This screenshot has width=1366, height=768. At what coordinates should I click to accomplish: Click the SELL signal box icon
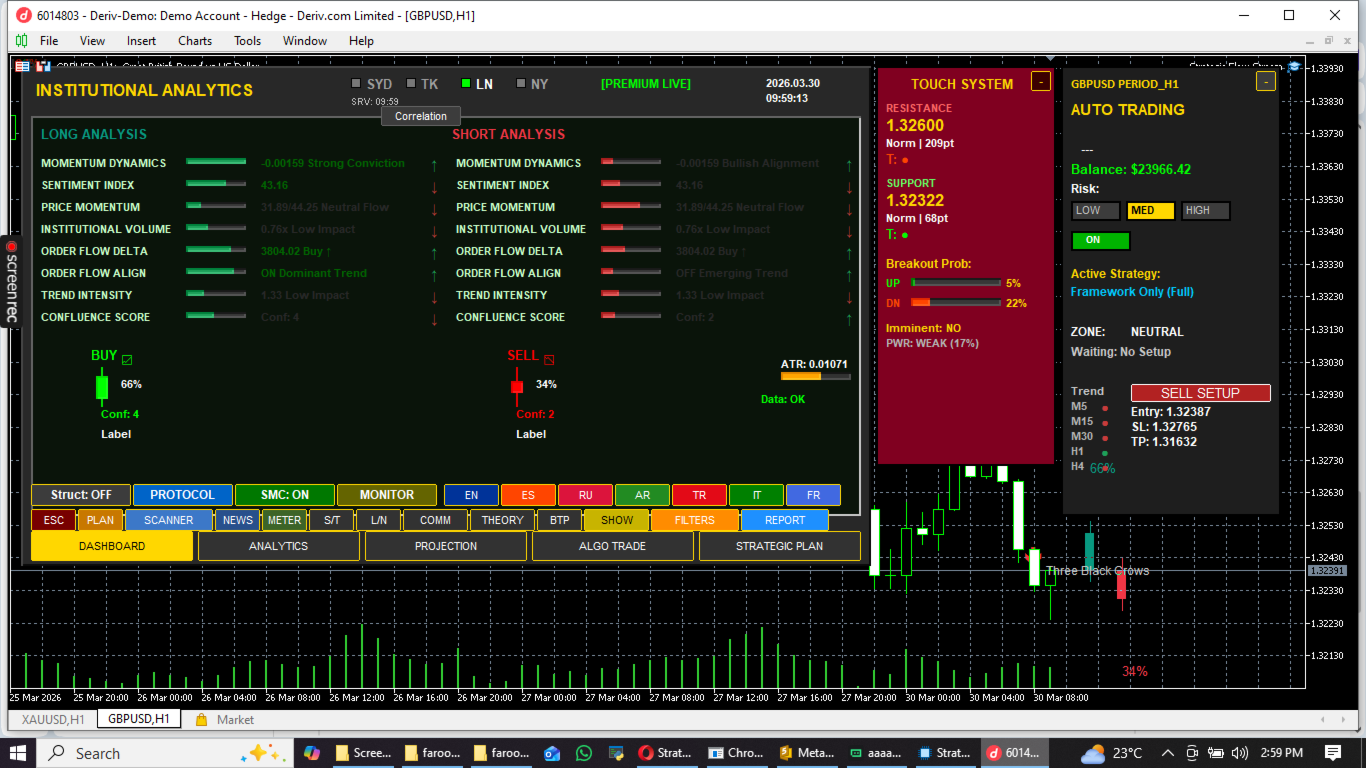(x=548, y=360)
